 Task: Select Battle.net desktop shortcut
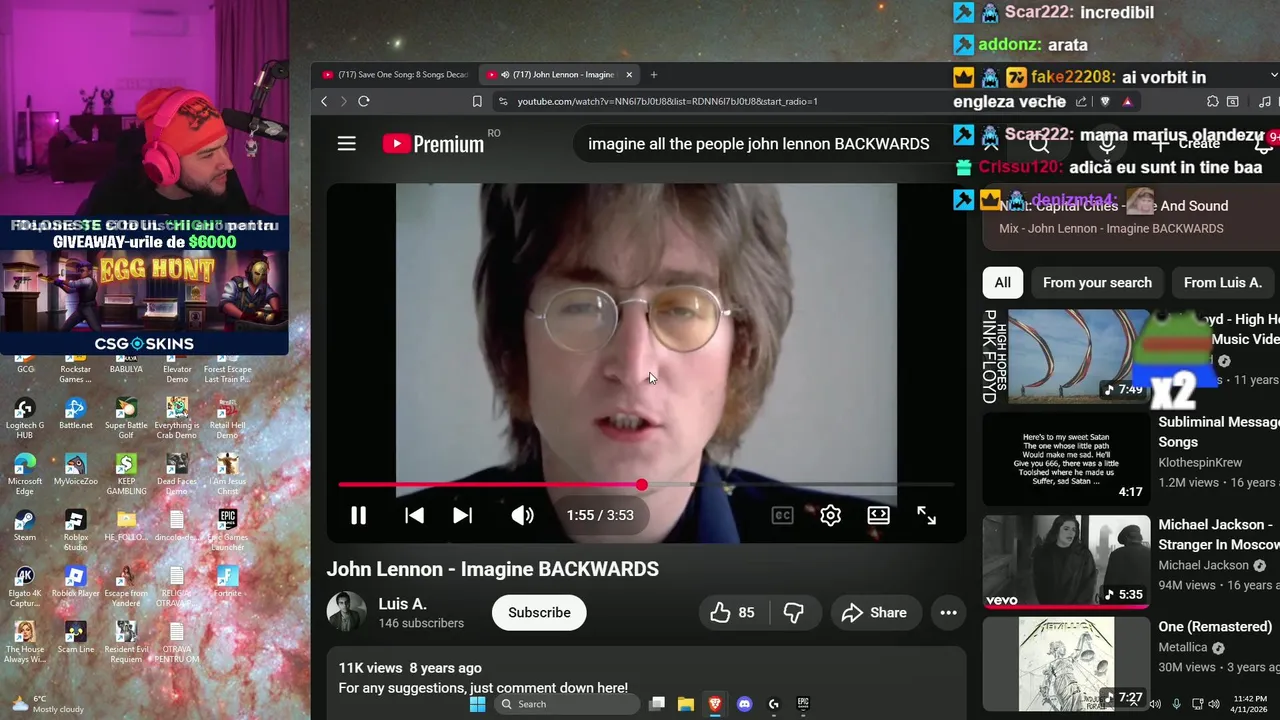[75, 414]
